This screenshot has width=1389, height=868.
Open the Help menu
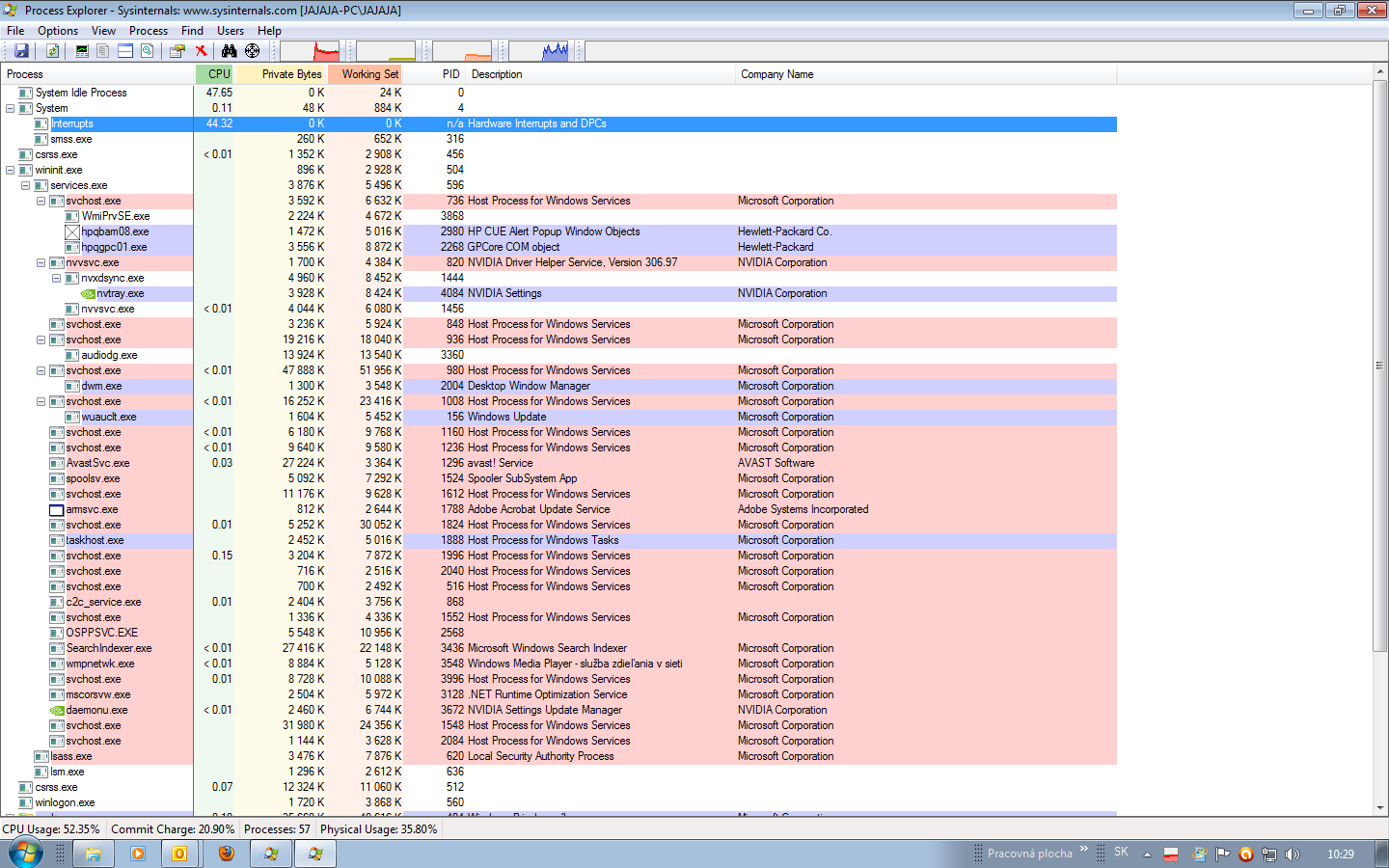coord(269,31)
